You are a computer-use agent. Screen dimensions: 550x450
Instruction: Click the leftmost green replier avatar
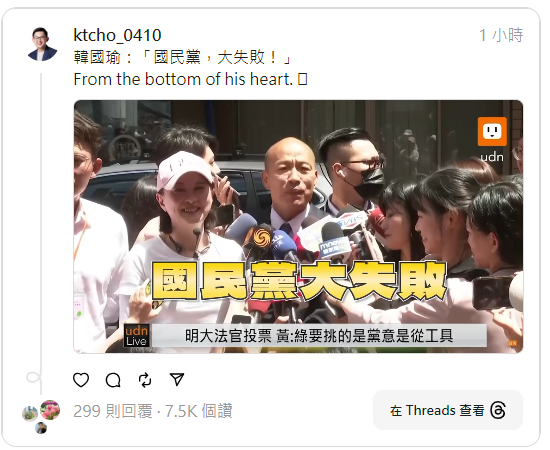[x=30, y=414]
